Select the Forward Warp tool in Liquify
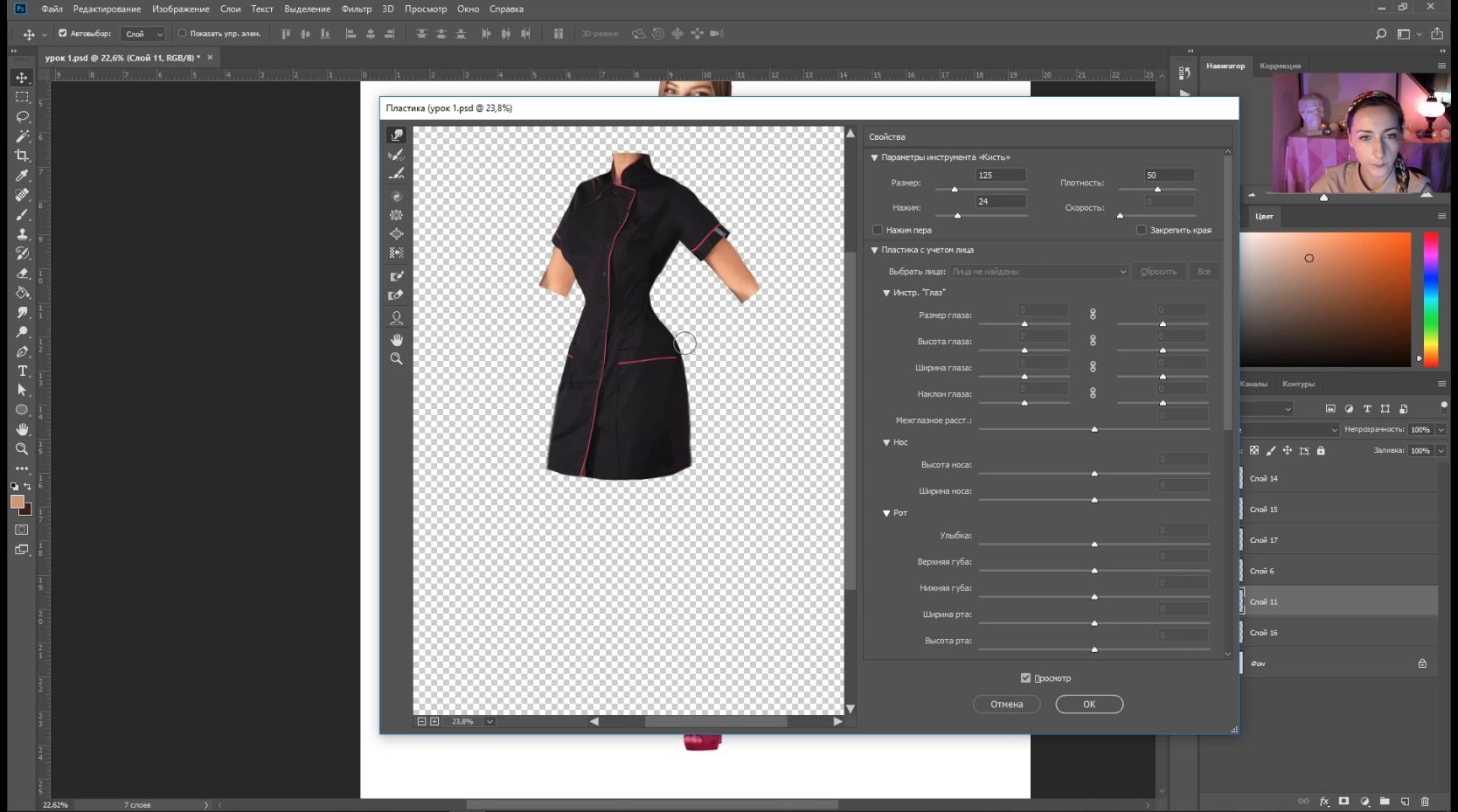The image size is (1458, 812). click(x=397, y=135)
